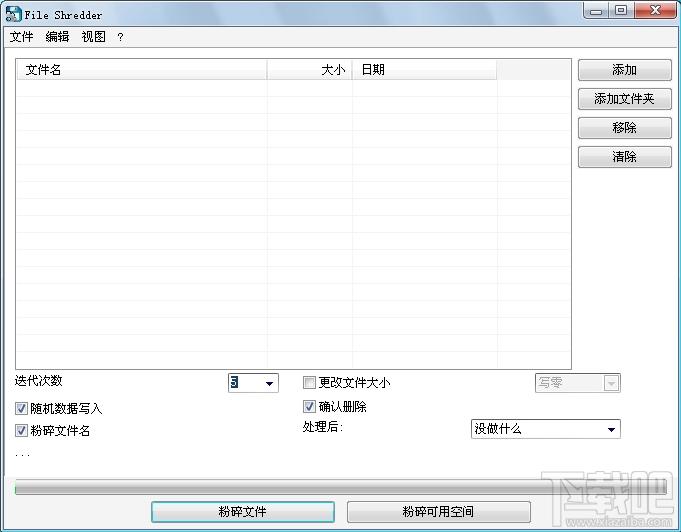Click the 清除 button
Screen dimensions: 681x532
point(625,157)
